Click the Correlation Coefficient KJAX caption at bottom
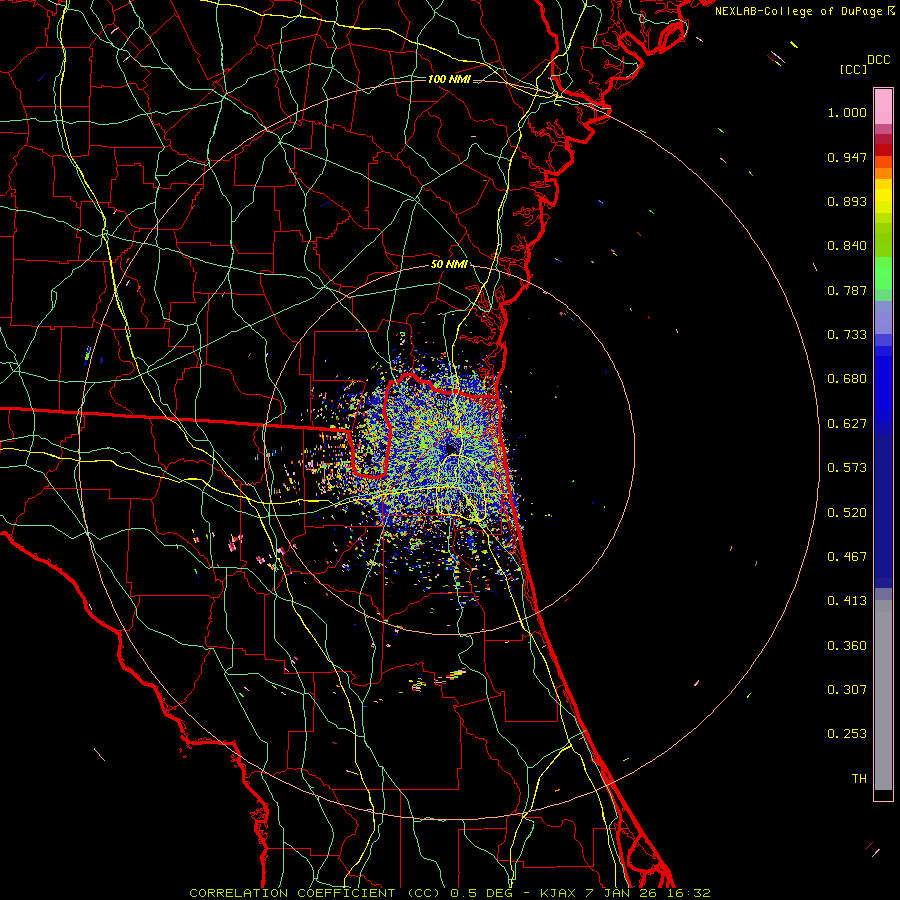Image resolution: width=900 pixels, height=900 pixels. pos(450,893)
